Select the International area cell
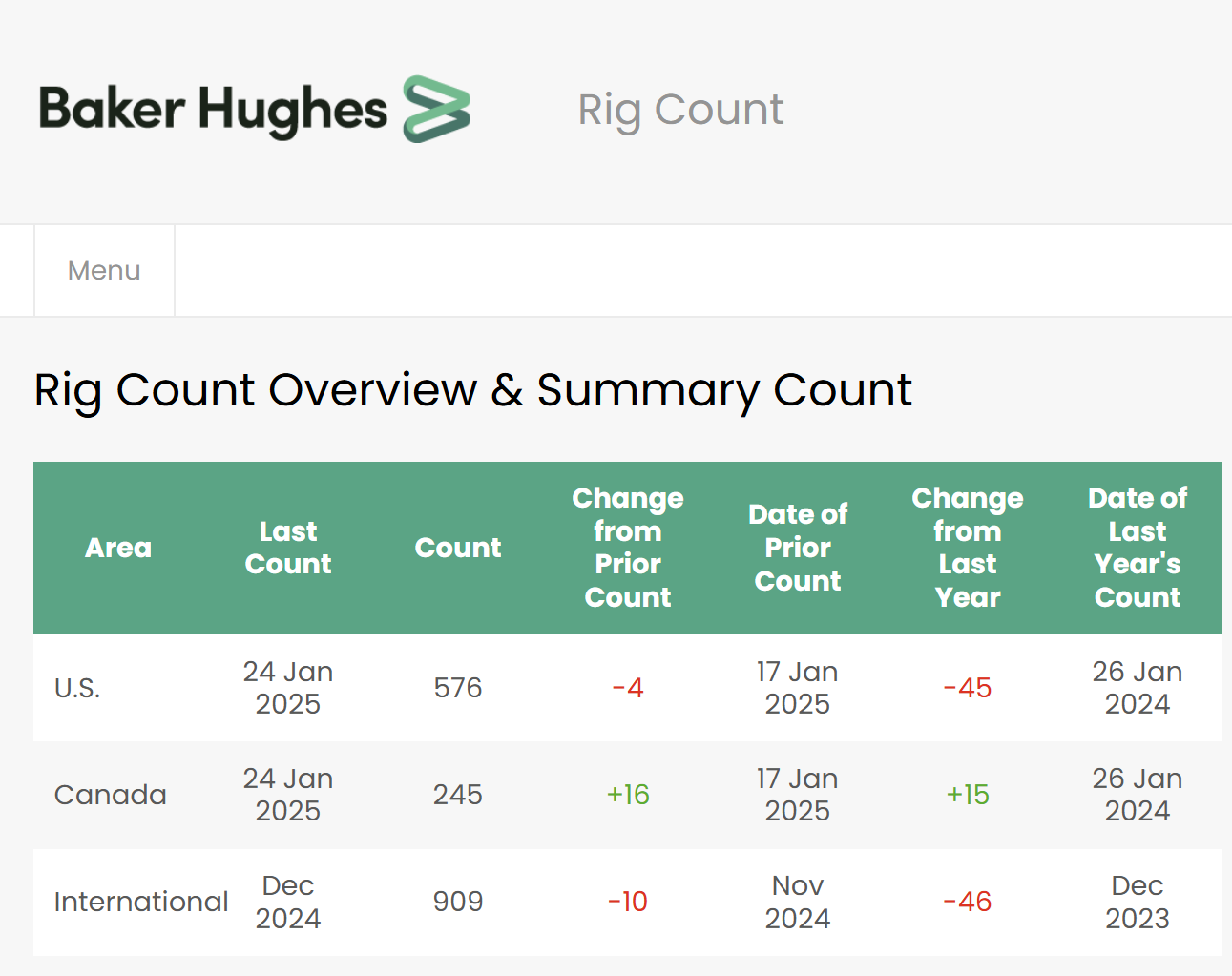 (141, 902)
